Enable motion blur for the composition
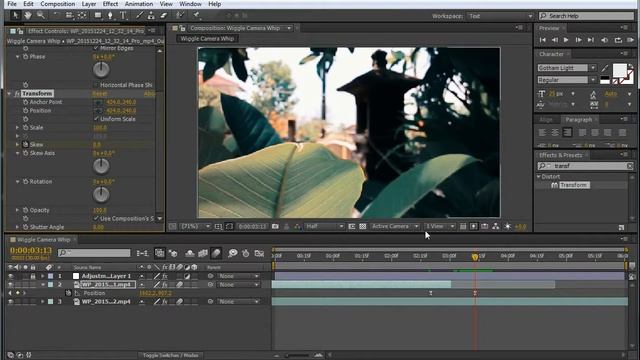This screenshot has width=640, height=360. [x=216, y=253]
